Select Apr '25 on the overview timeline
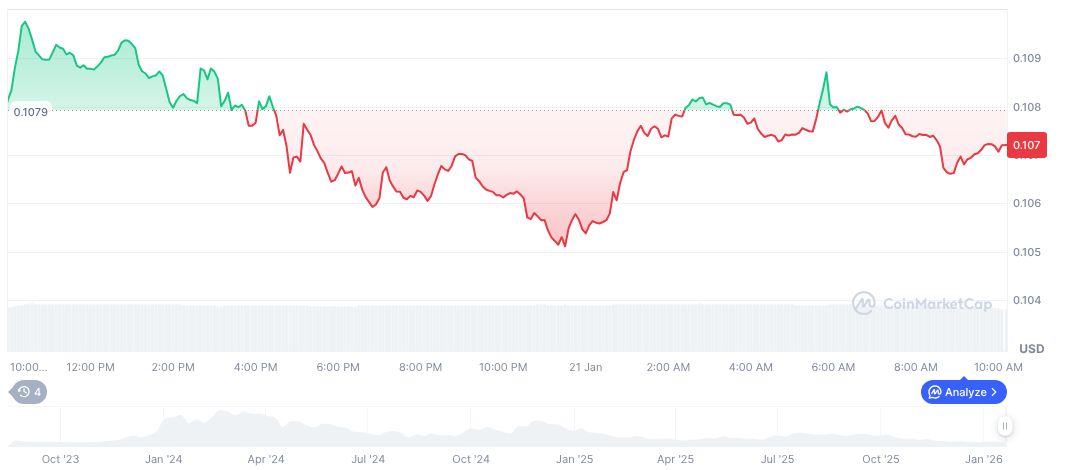Screen dimensions: 1072x470 click(676, 459)
